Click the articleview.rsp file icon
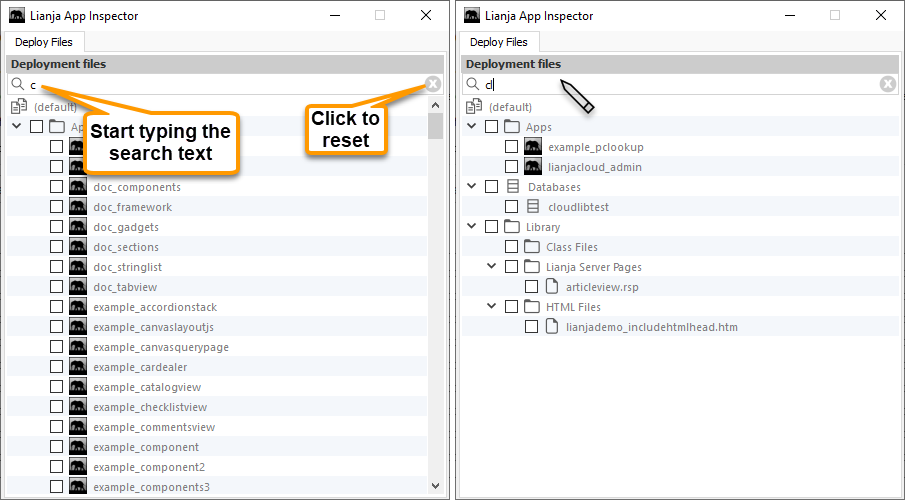 [x=551, y=287]
